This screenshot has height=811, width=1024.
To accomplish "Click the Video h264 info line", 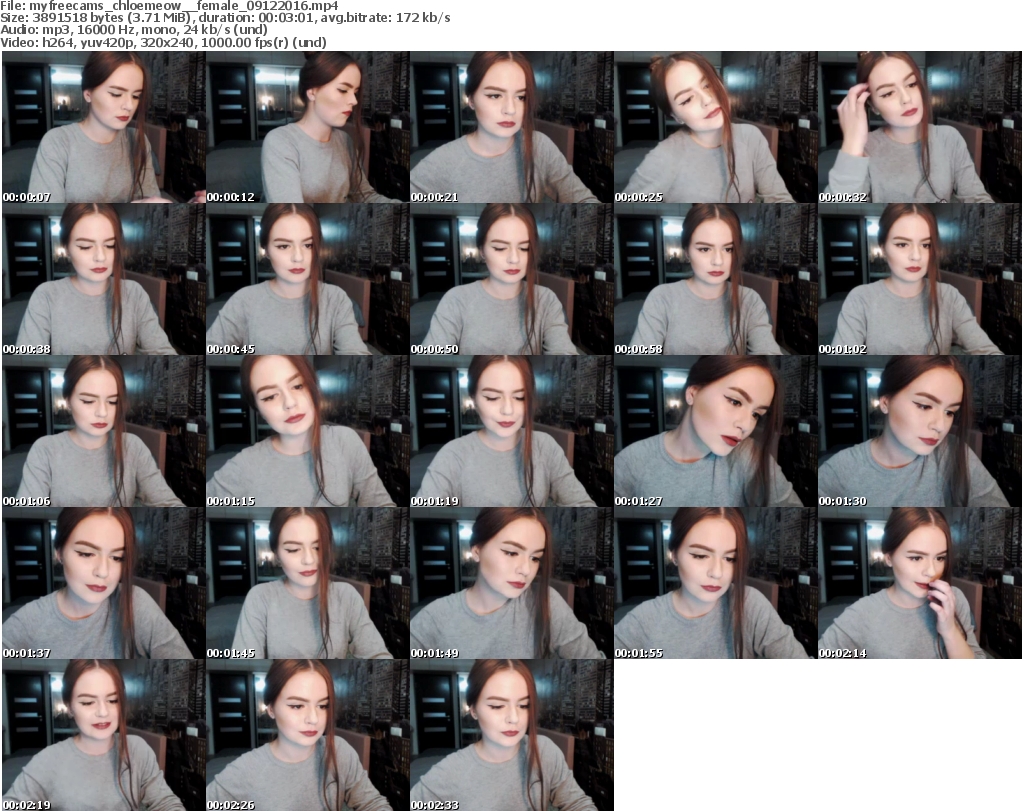I will [163, 42].
